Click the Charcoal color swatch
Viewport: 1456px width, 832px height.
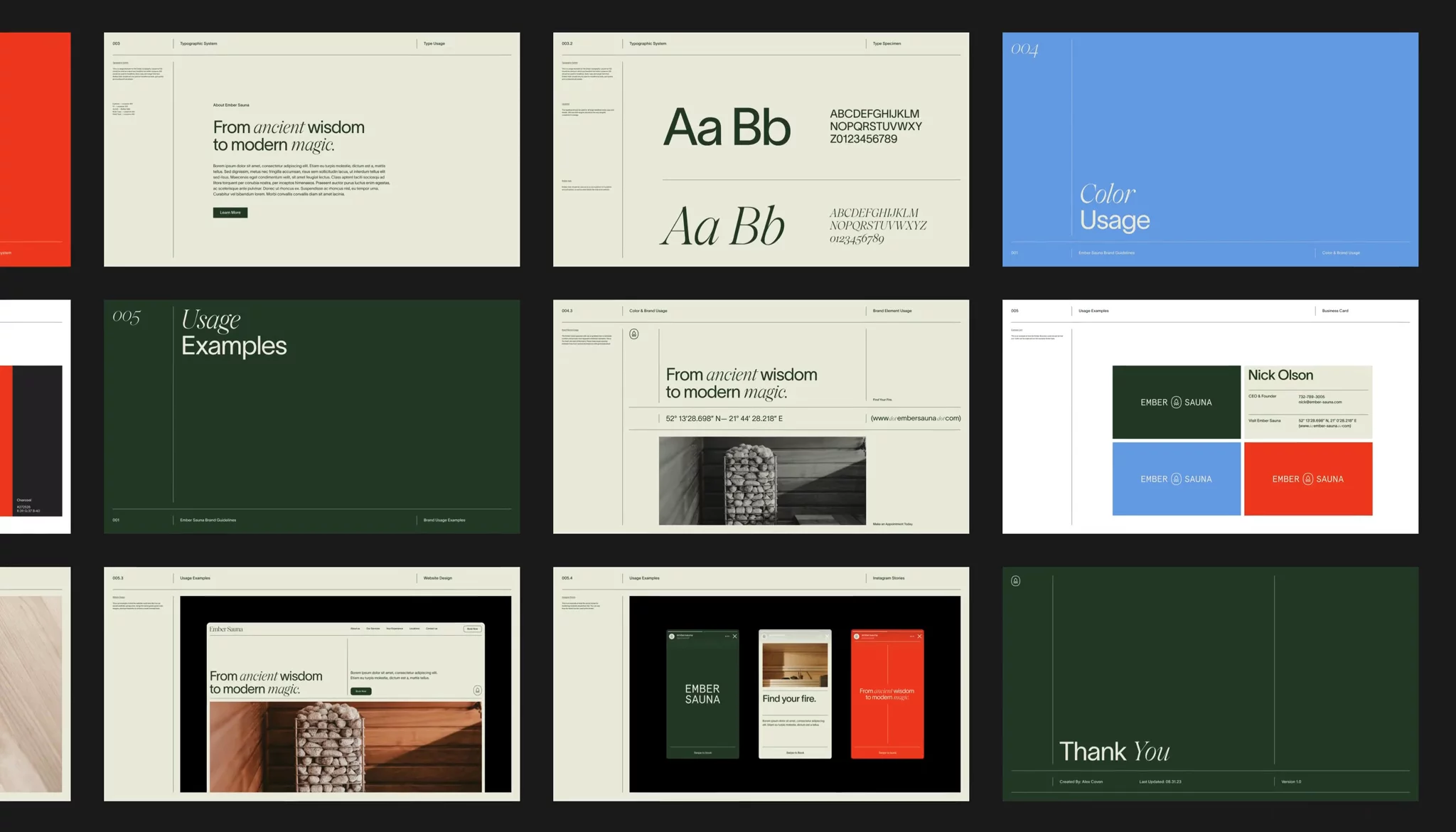click(37, 441)
